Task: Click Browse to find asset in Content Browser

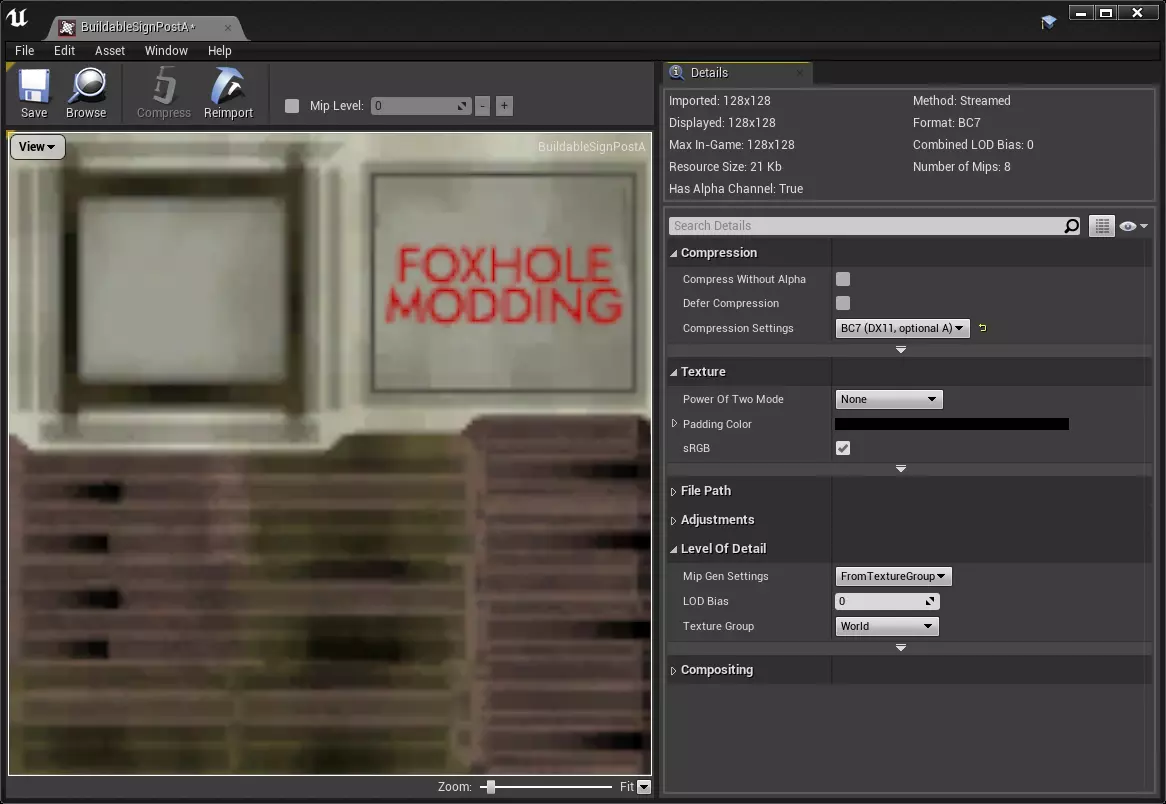Action: [x=86, y=92]
